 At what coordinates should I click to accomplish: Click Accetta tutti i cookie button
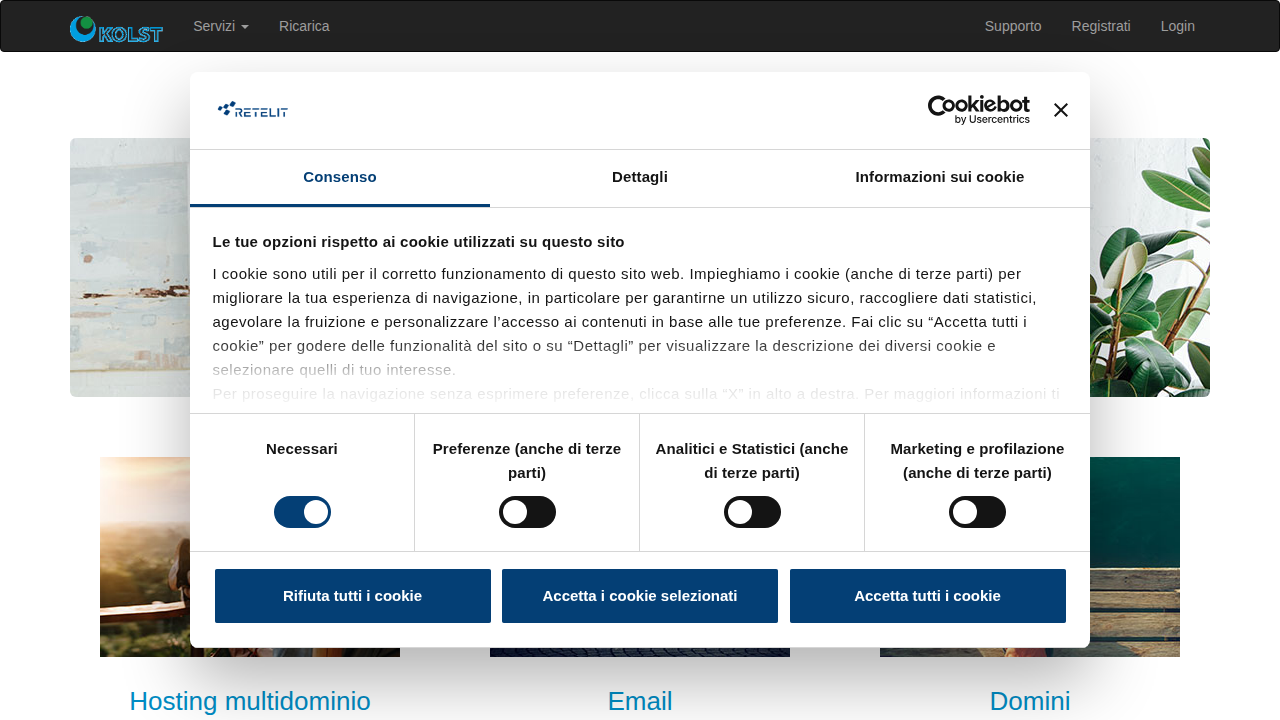coord(928,596)
